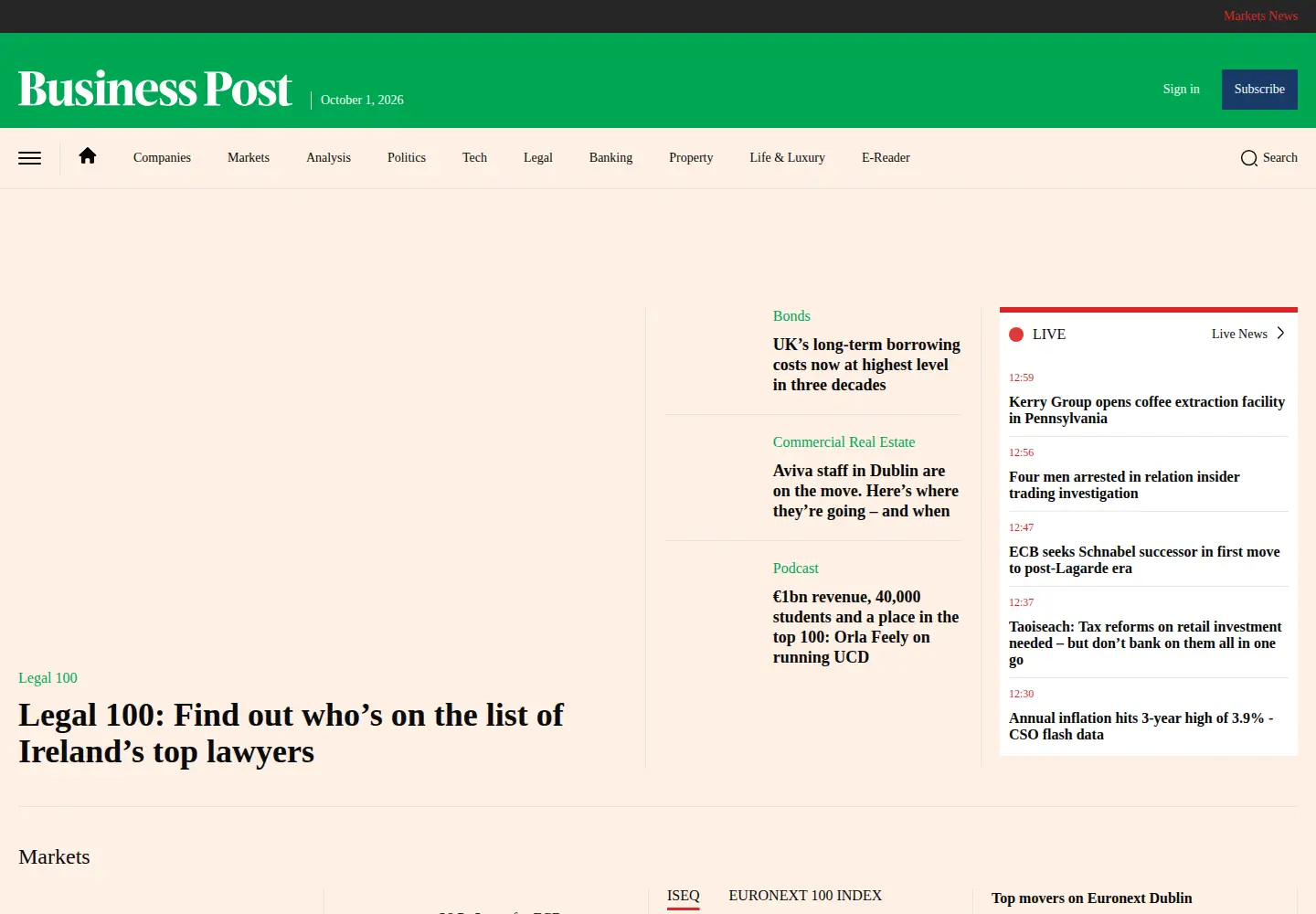Image resolution: width=1316 pixels, height=914 pixels.
Task: Open the E-Reader link
Action: point(886,158)
